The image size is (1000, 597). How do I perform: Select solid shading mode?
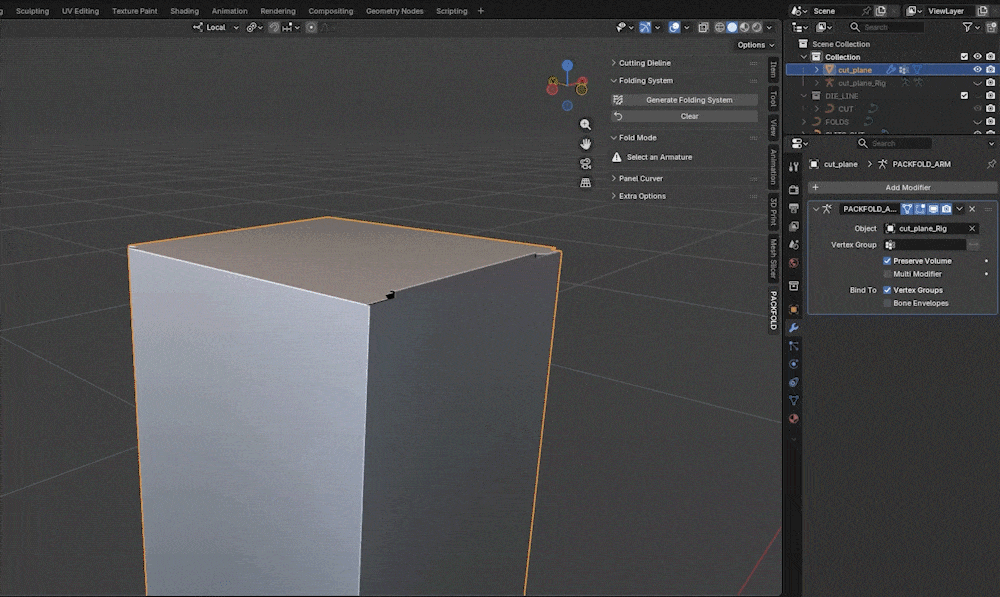[732, 27]
